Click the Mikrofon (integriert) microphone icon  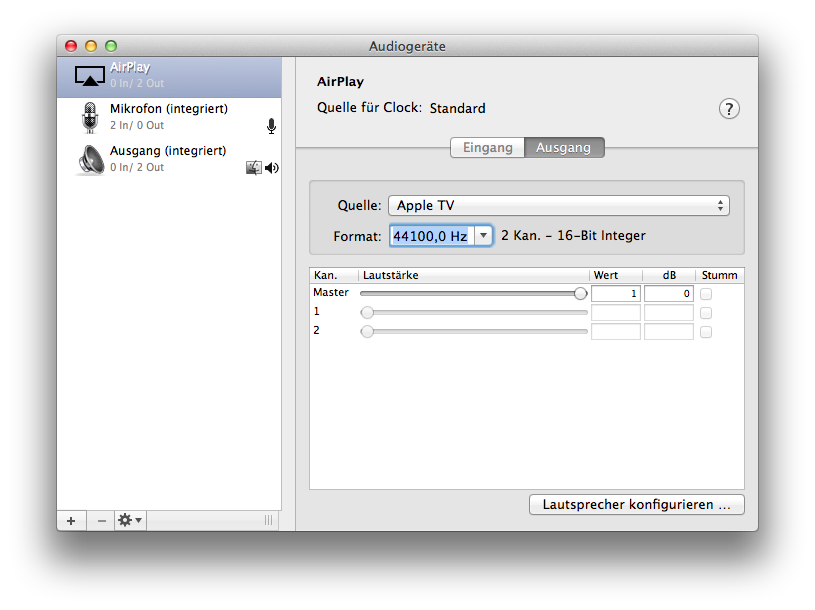click(90, 117)
